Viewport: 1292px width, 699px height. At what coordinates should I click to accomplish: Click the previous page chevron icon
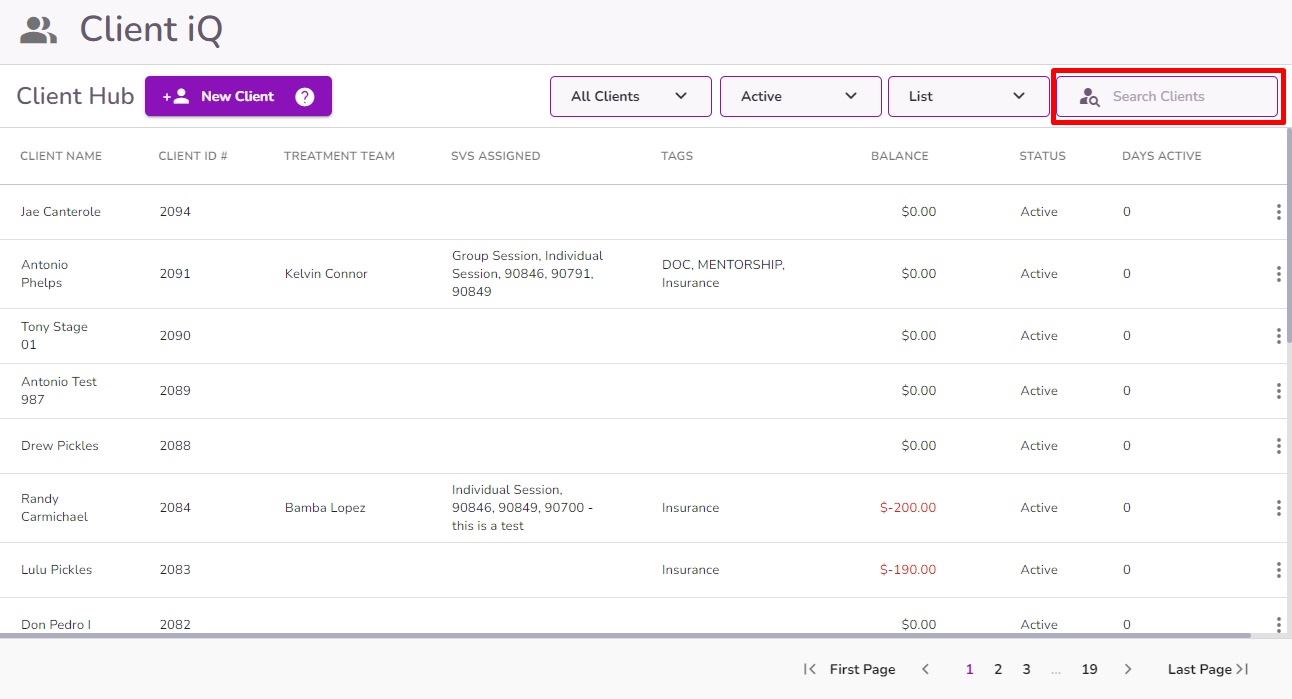tap(926, 668)
